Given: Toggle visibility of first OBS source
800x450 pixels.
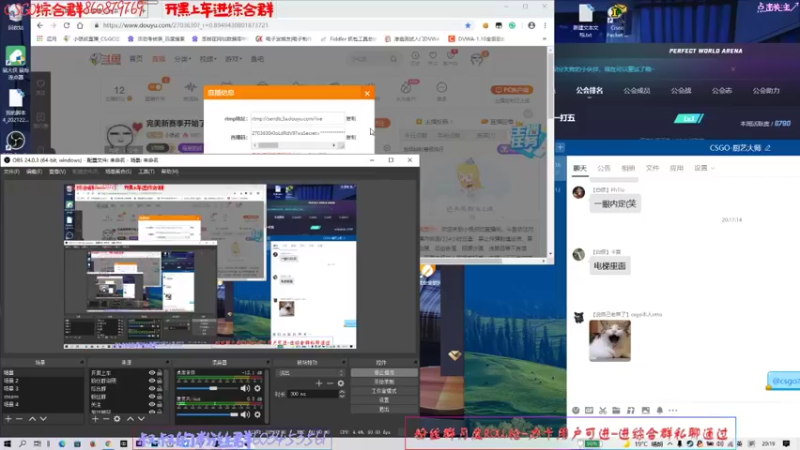Looking at the screenshot, I should (152, 373).
